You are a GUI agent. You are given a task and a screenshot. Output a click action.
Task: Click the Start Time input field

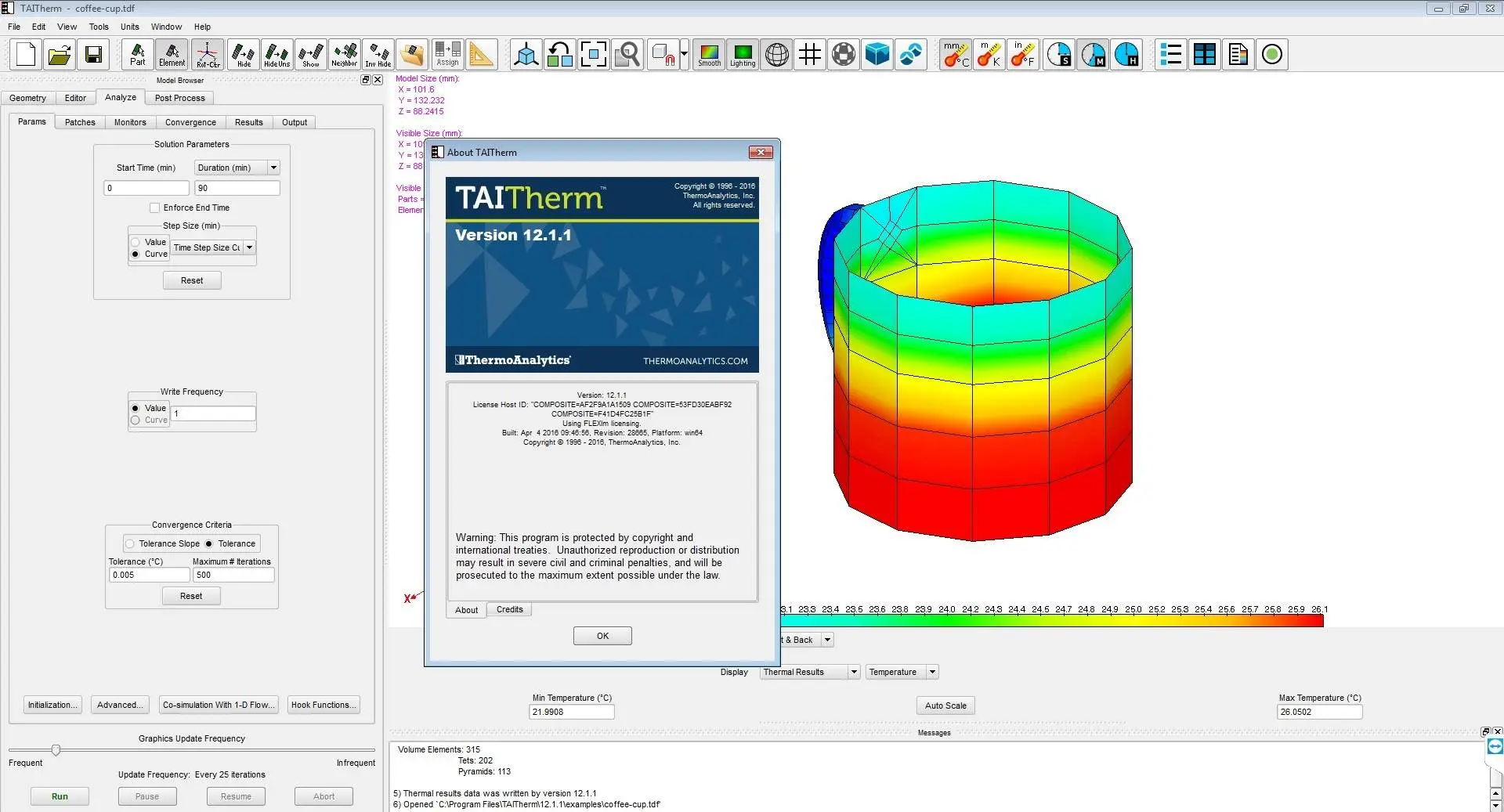[x=146, y=188]
